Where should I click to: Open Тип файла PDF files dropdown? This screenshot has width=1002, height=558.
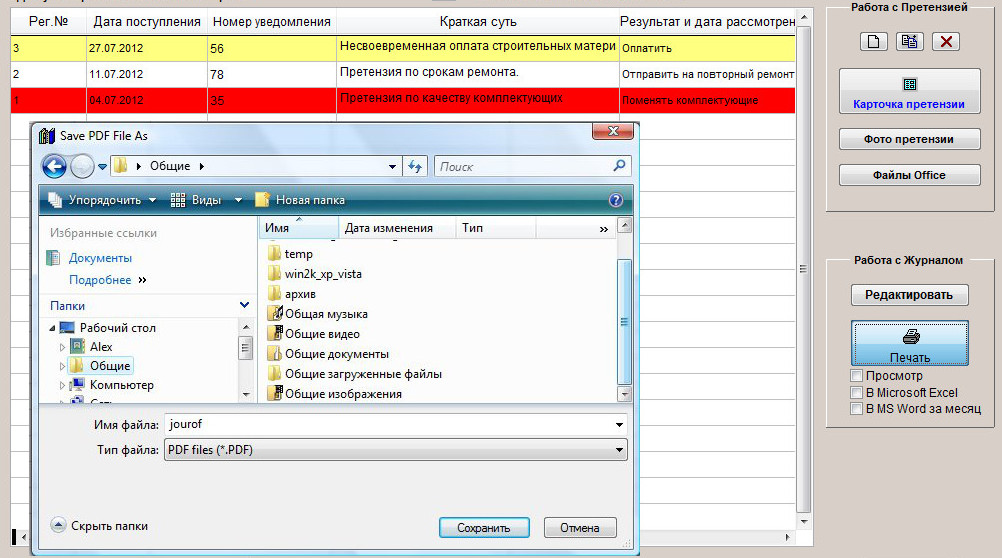(396, 450)
